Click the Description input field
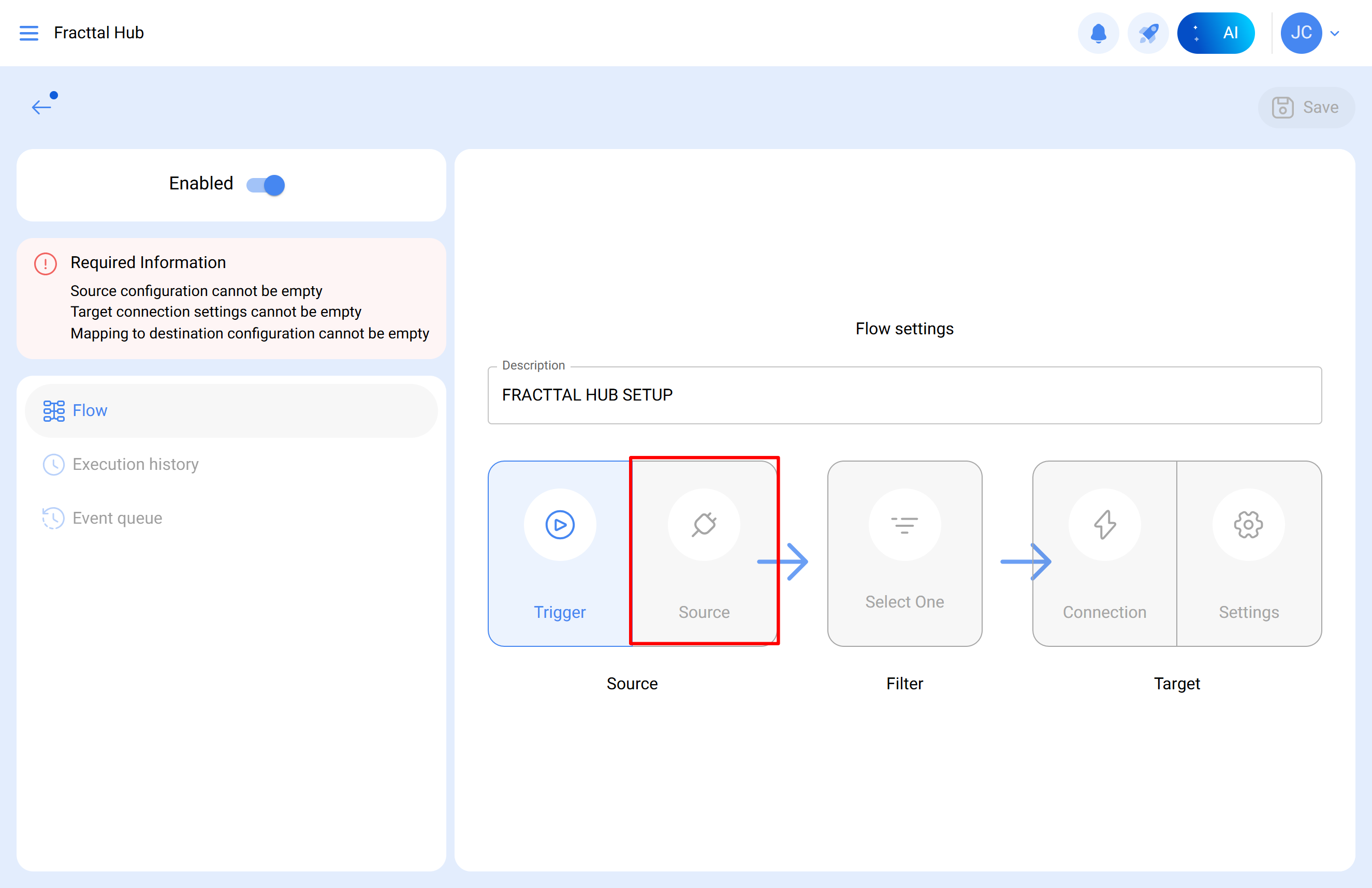This screenshot has height=888, width=1372. [x=904, y=395]
